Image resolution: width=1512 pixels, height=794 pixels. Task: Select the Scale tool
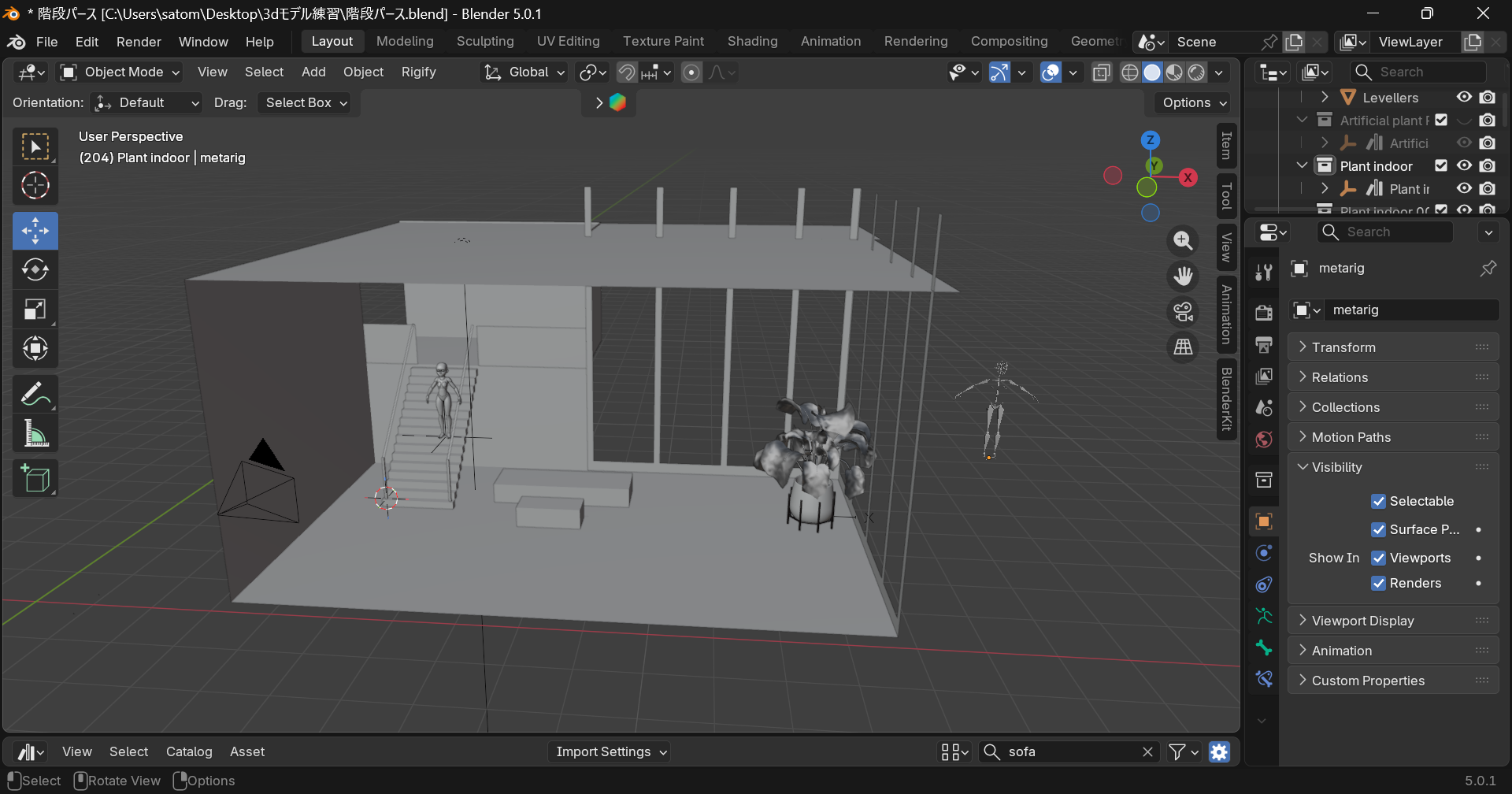35,310
